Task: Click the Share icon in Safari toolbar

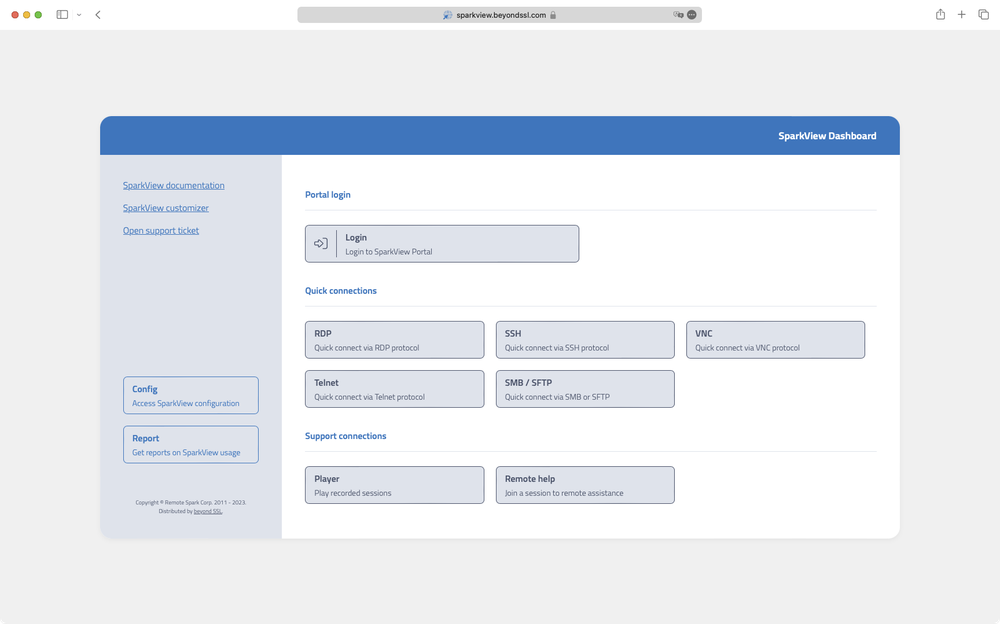Action: [940, 14]
